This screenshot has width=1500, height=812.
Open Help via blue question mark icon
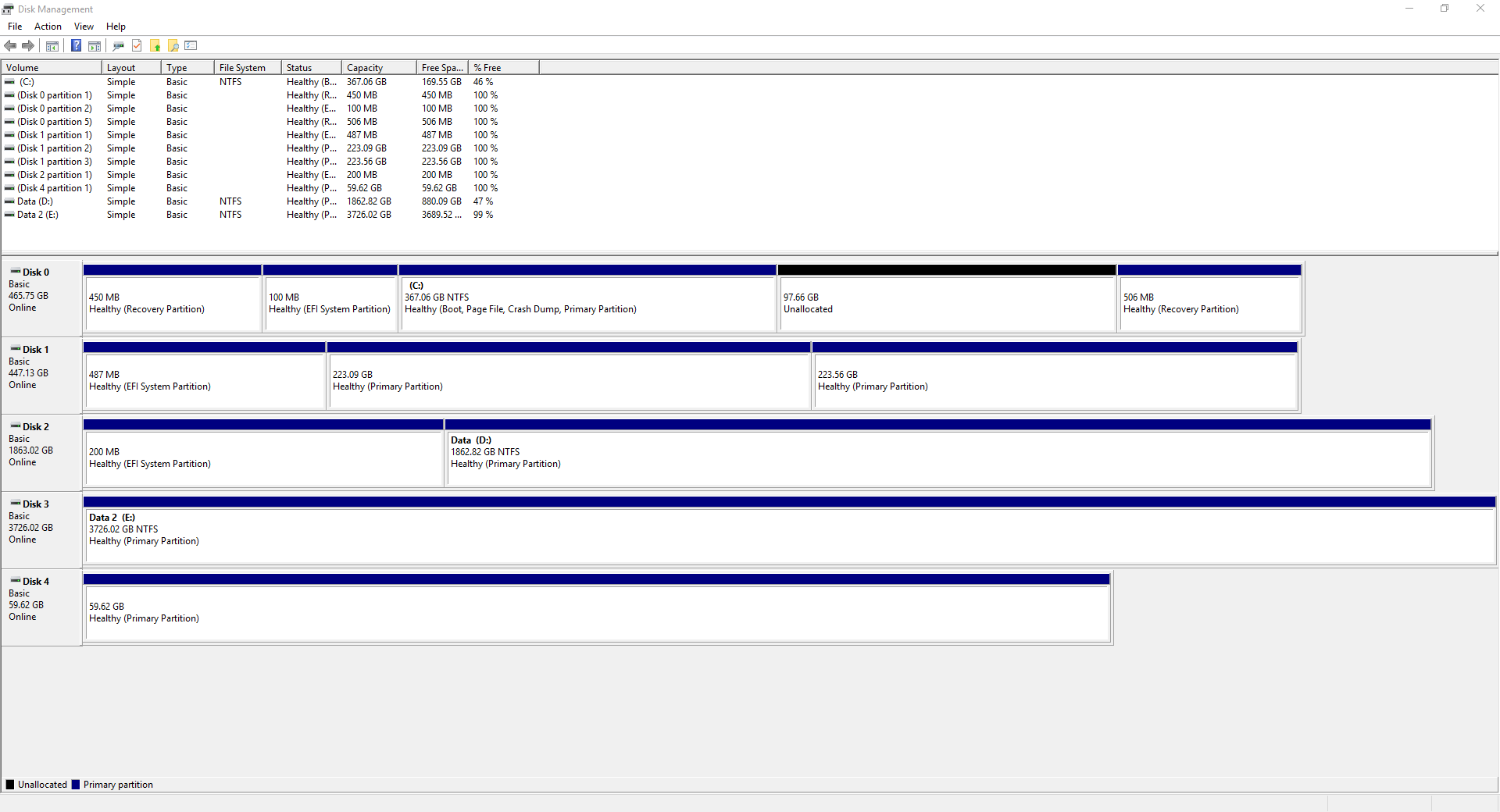pos(76,46)
